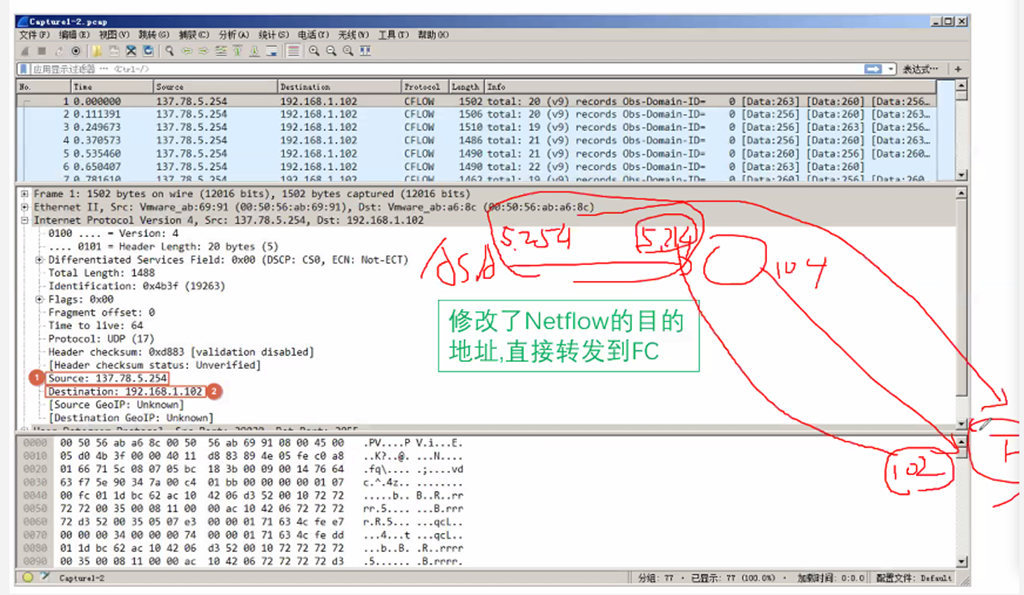Open the capture options dialog icon
This screenshot has width=1024, height=595.
click(x=76, y=51)
